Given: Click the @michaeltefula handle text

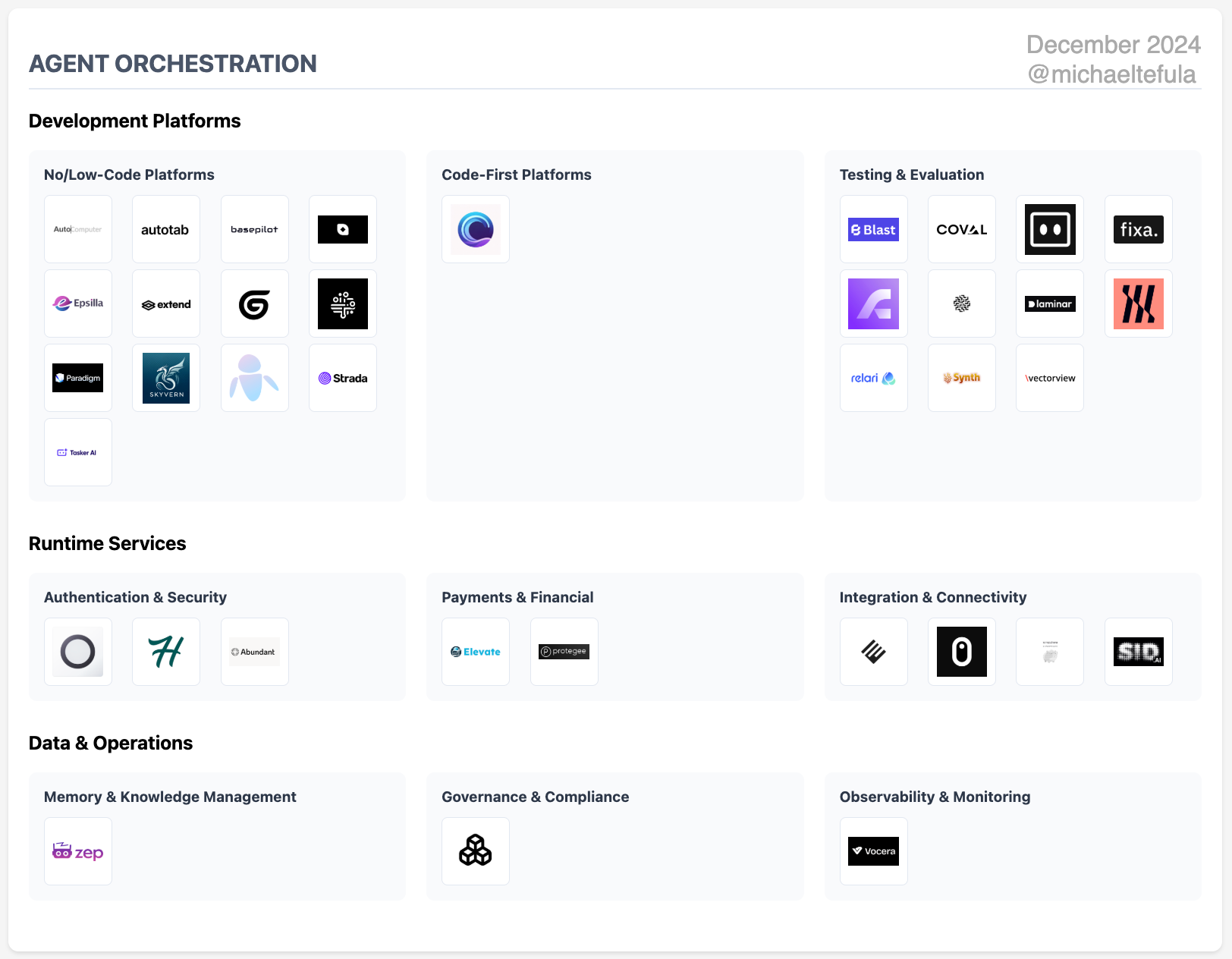Looking at the screenshot, I should click(1111, 74).
